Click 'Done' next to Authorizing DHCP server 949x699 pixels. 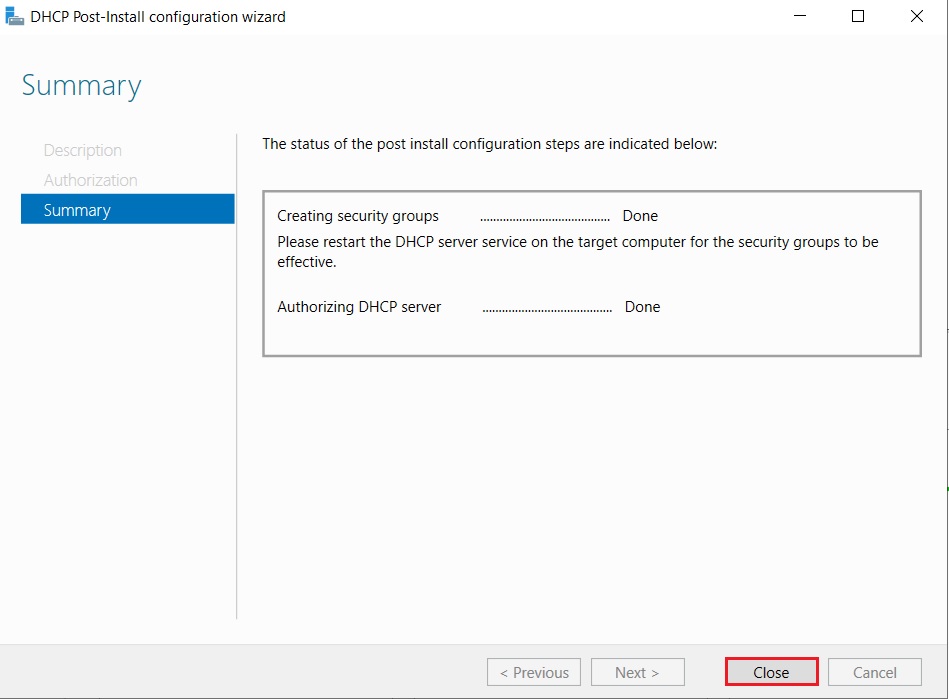(642, 307)
